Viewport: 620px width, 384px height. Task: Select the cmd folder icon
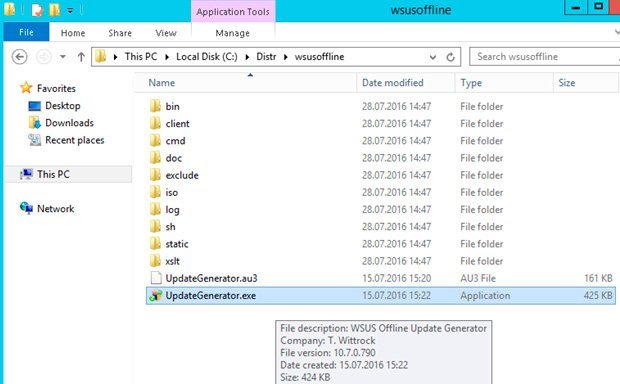156,140
